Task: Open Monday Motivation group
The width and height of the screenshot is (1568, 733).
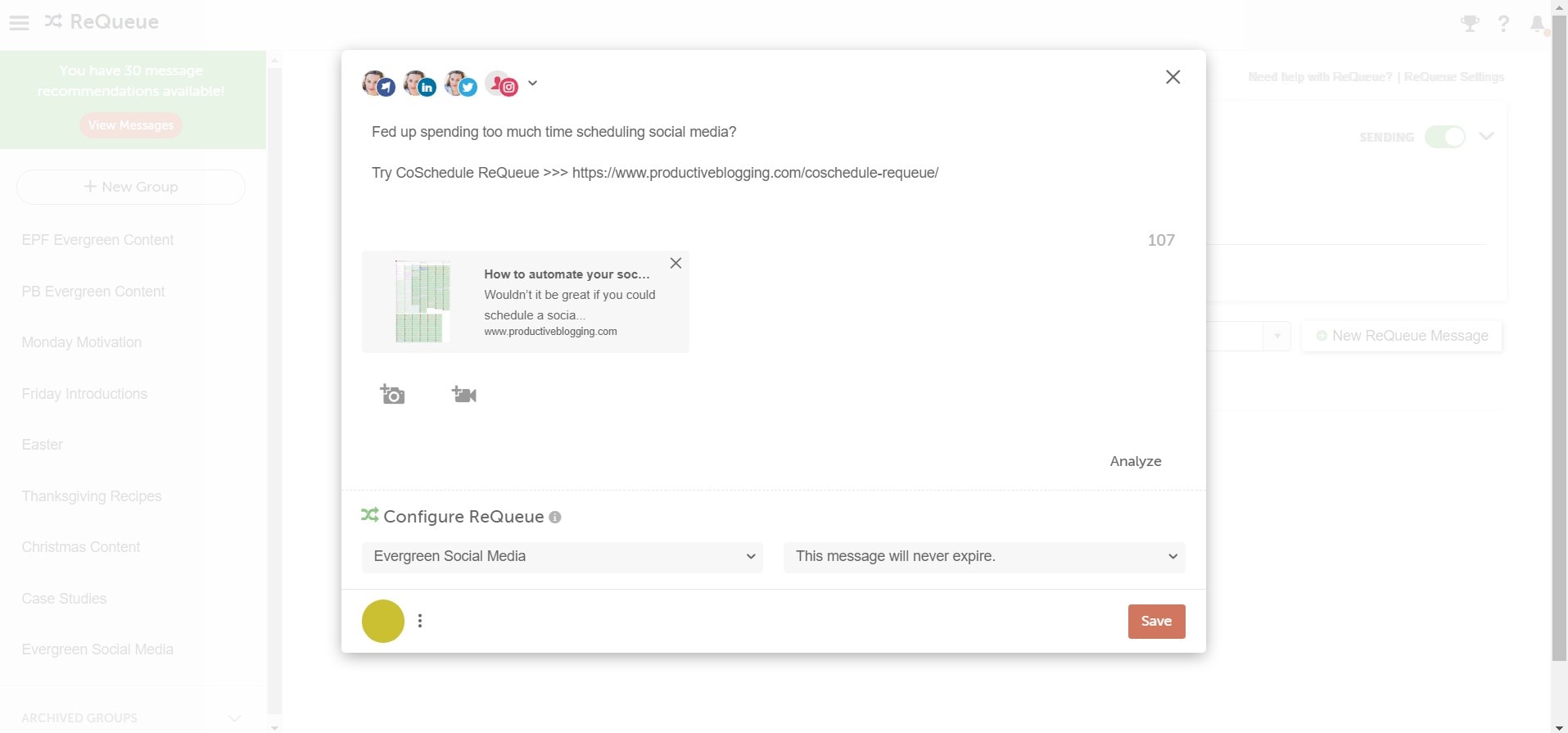Action: coord(82,342)
